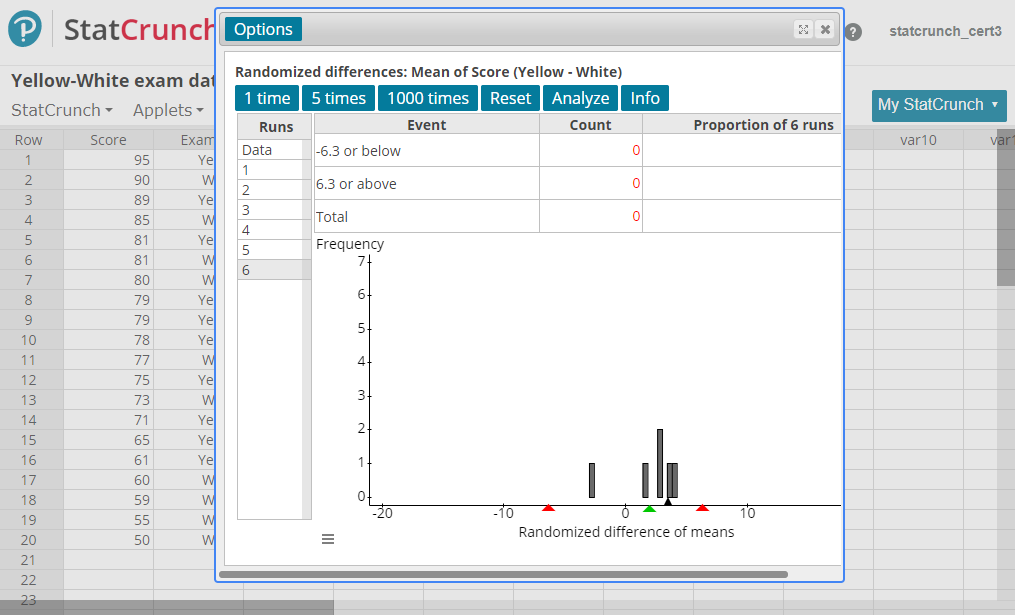This screenshot has height=615, width=1015.
Task: Click the green triangle marker on the axis
Action: pyautogui.click(x=649, y=509)
